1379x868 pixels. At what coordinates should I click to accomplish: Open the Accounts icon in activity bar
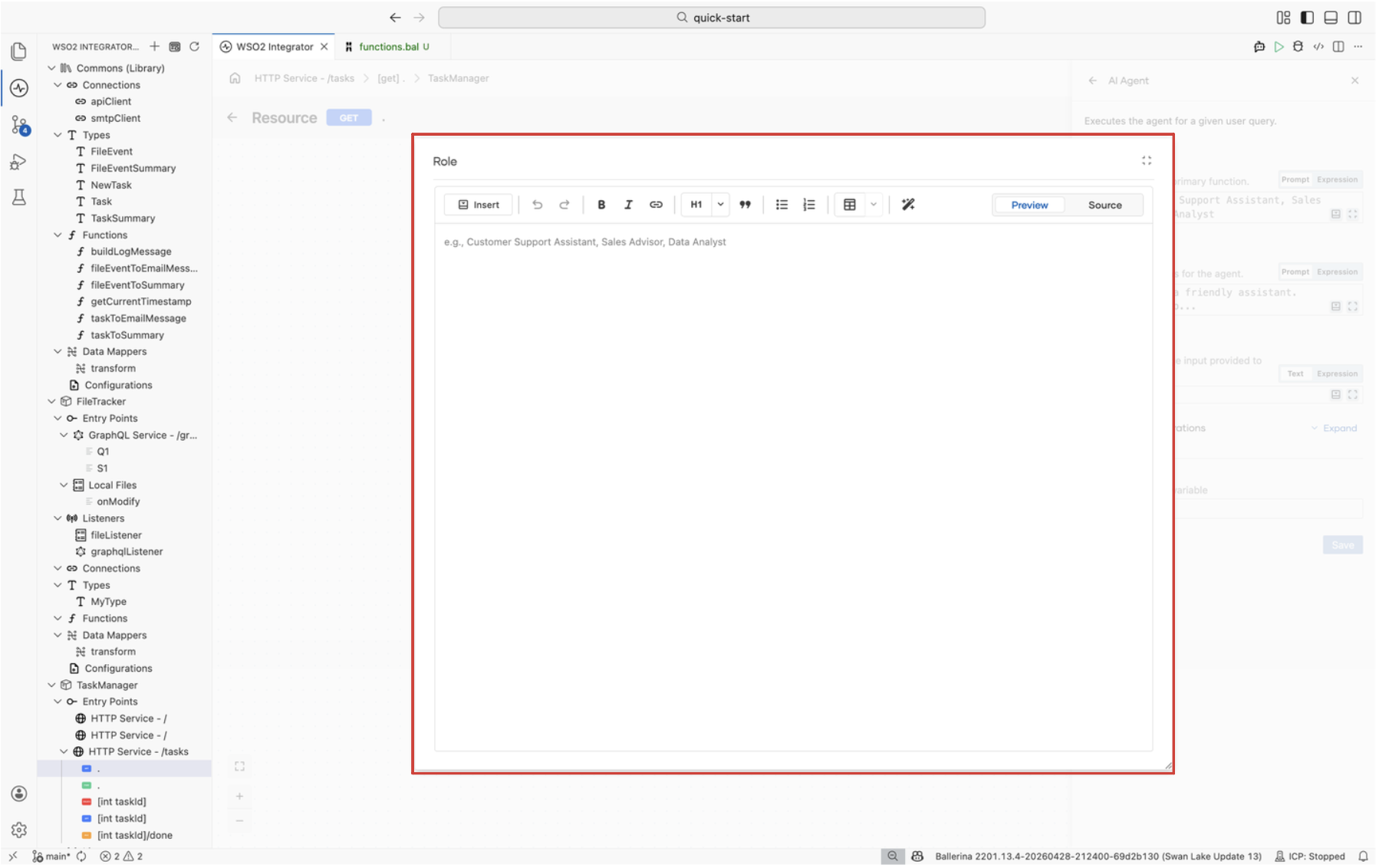coord(19,794)
